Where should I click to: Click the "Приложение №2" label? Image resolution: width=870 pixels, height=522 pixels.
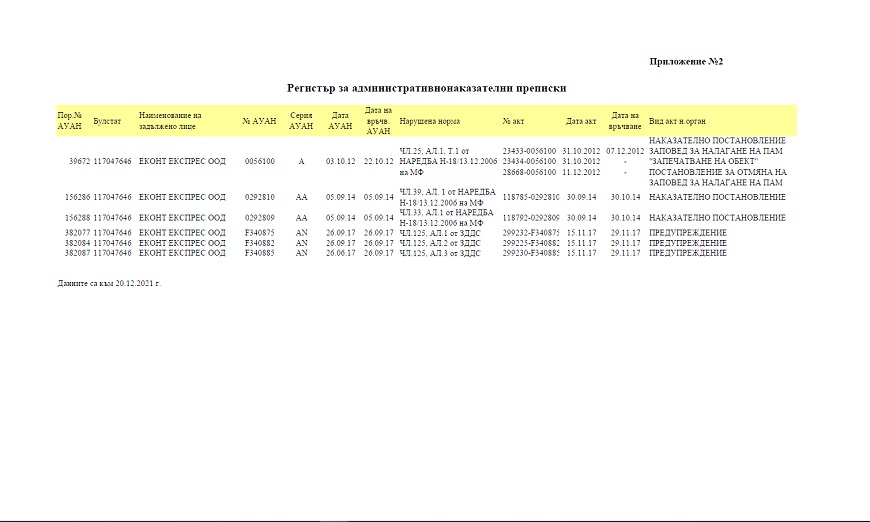tap(685, 62)
